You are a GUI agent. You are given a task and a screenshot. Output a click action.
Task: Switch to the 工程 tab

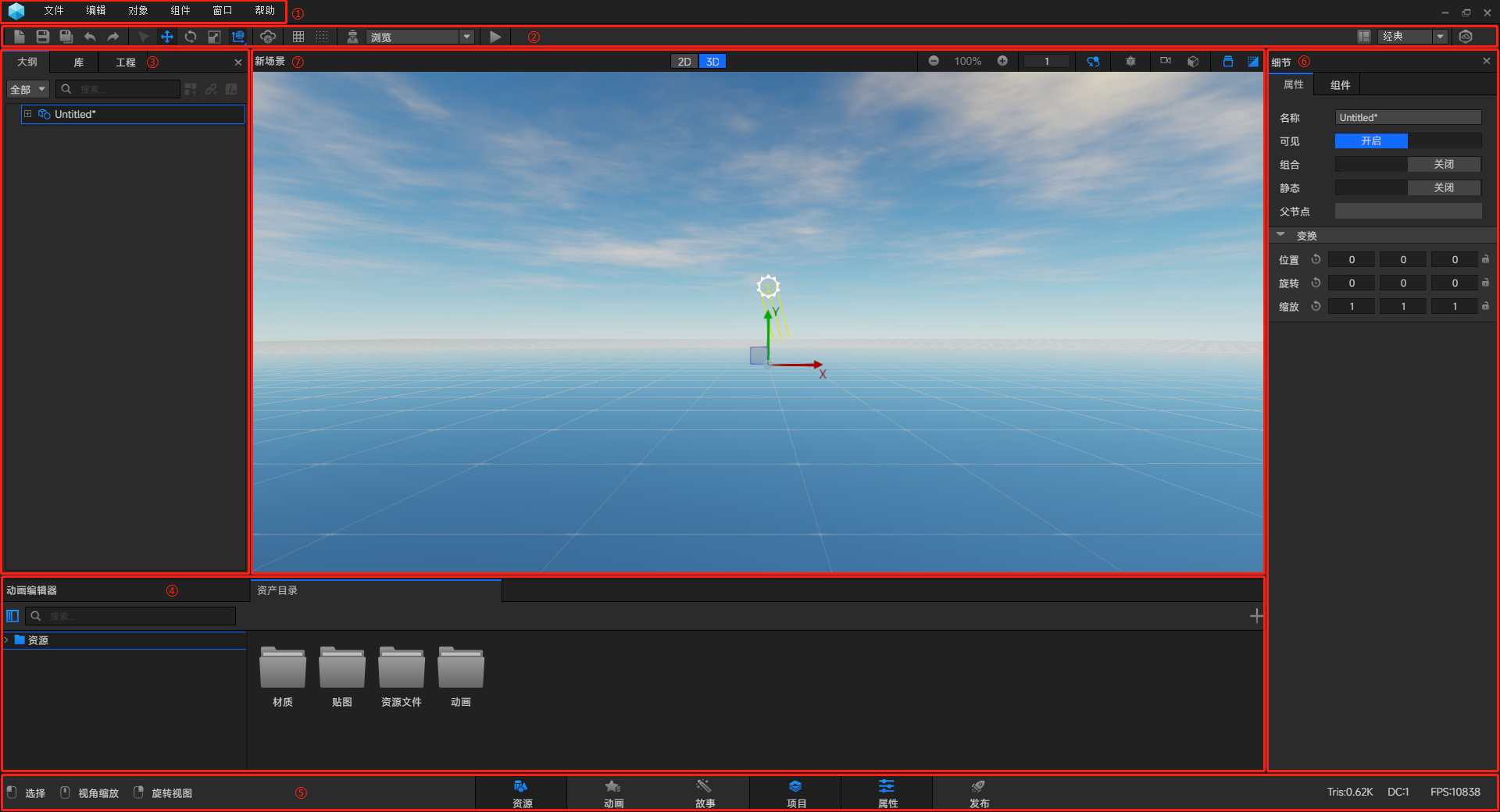125,62
